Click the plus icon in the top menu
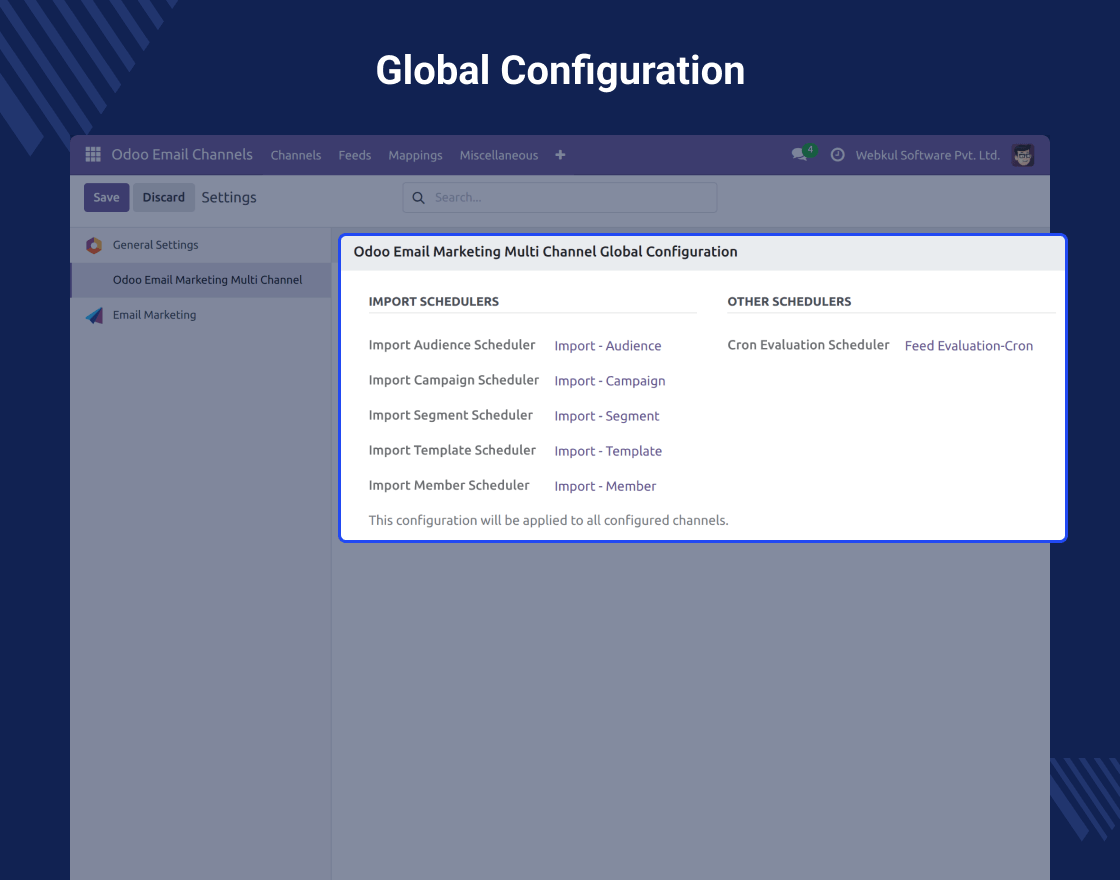 coord(560,155)
